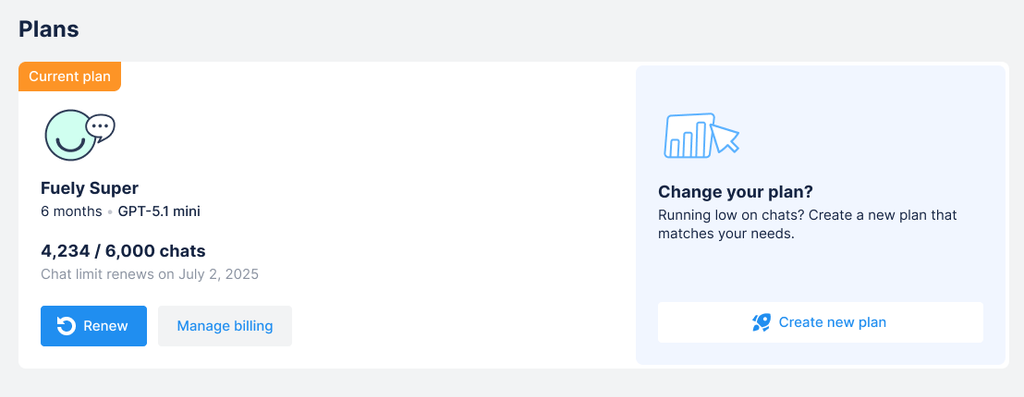Click the 6 months duration label
The width and height of the screenshot is (1024, 397).
pos(71,212)
